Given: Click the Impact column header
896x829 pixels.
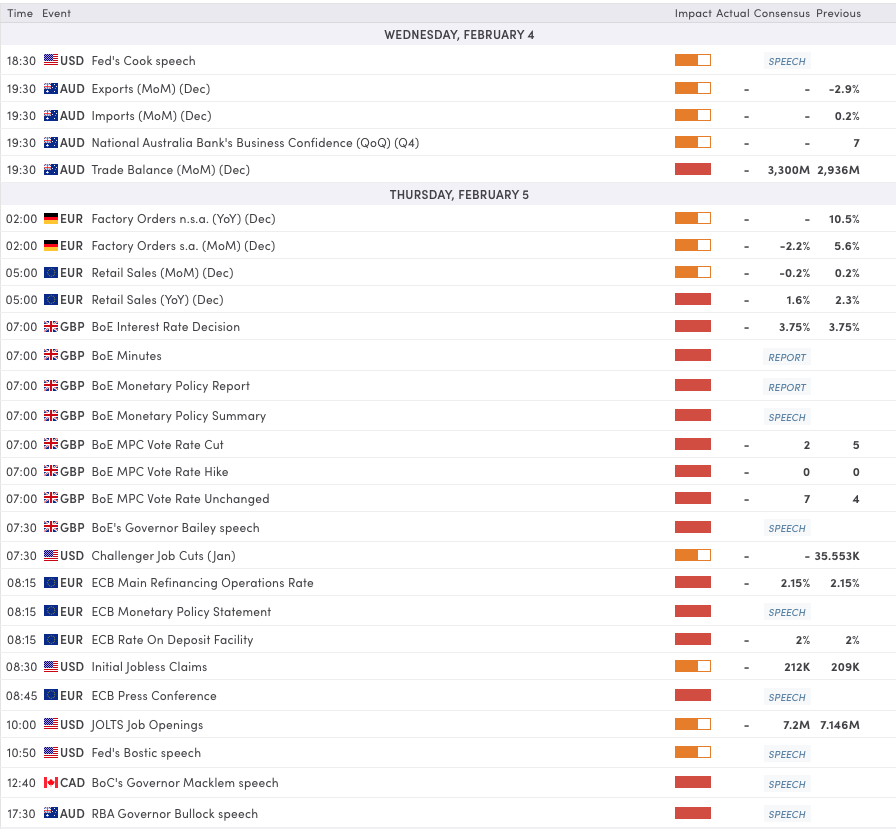Looking at the screenshot, I should point(693,13).
